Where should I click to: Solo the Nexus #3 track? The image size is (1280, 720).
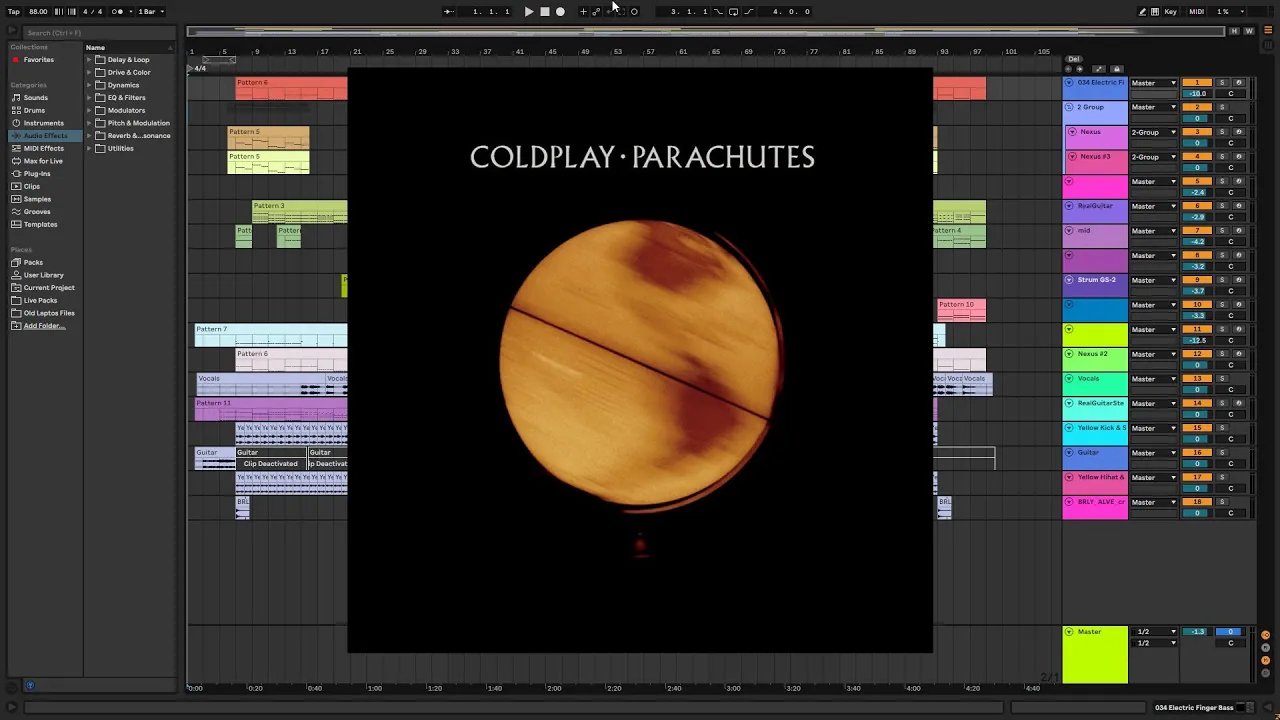pyautogui.click(x=1221, y=157)
